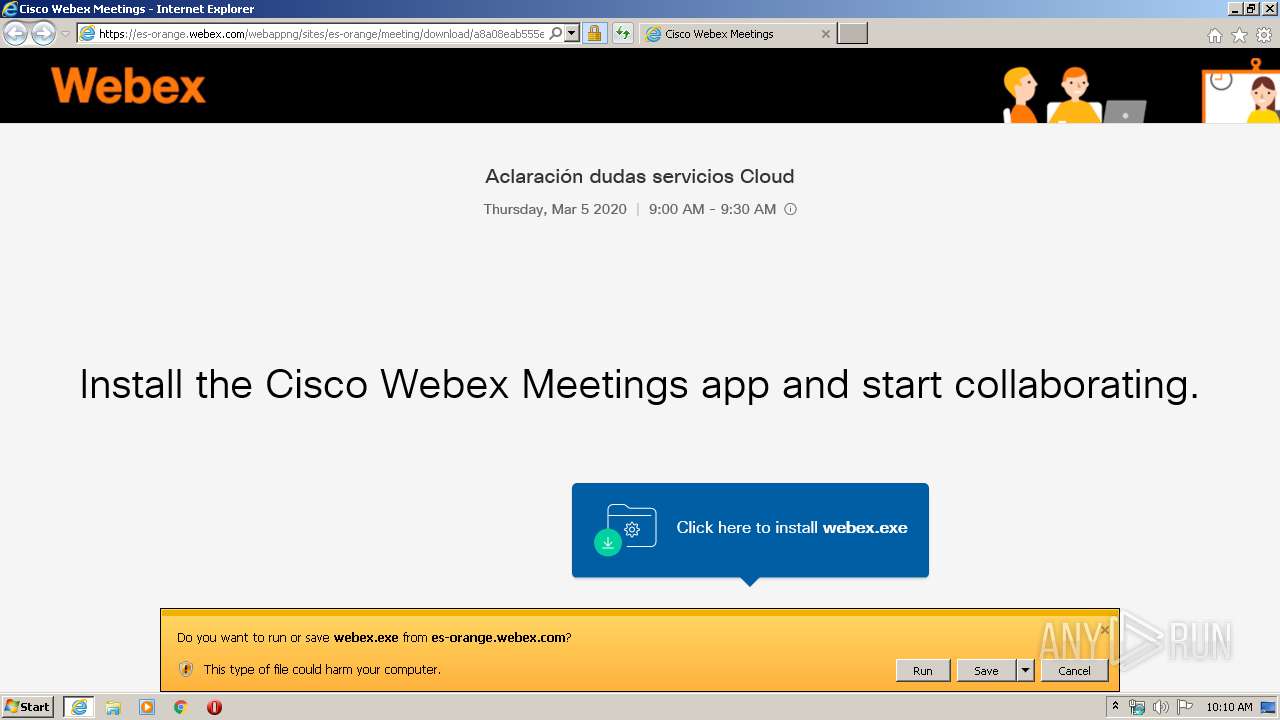Image resolution: width=1280 pixels, height=720 pixels.
Task: Go forward with the IE Forward arrow
Action: click(43, 34)
